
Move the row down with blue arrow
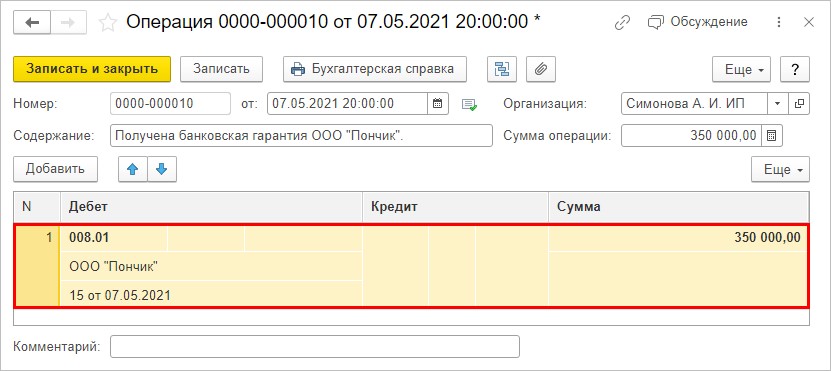tap(162, 170)
